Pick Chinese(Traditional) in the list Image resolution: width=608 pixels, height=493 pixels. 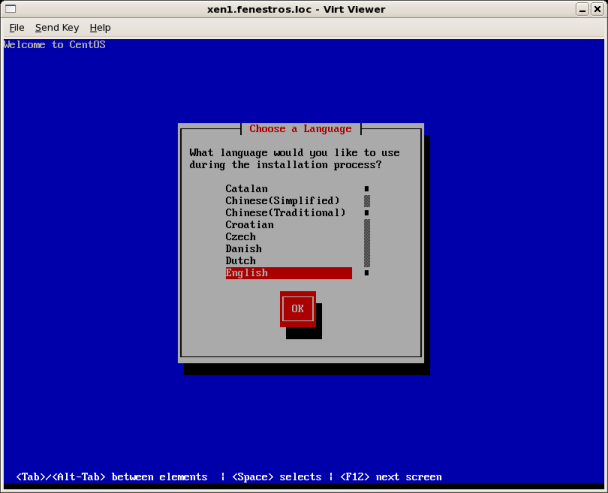(x=285, y=212)
